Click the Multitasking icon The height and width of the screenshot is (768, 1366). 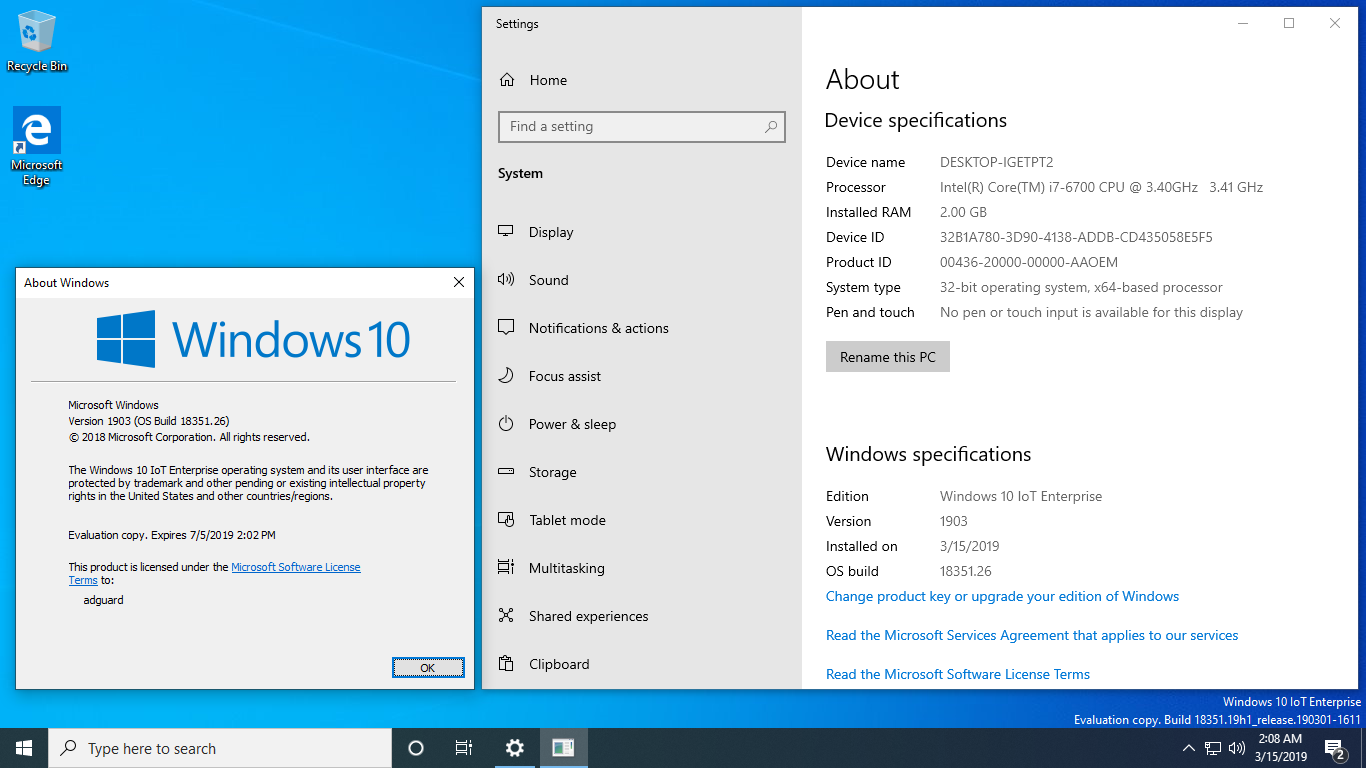coord(506,568)
